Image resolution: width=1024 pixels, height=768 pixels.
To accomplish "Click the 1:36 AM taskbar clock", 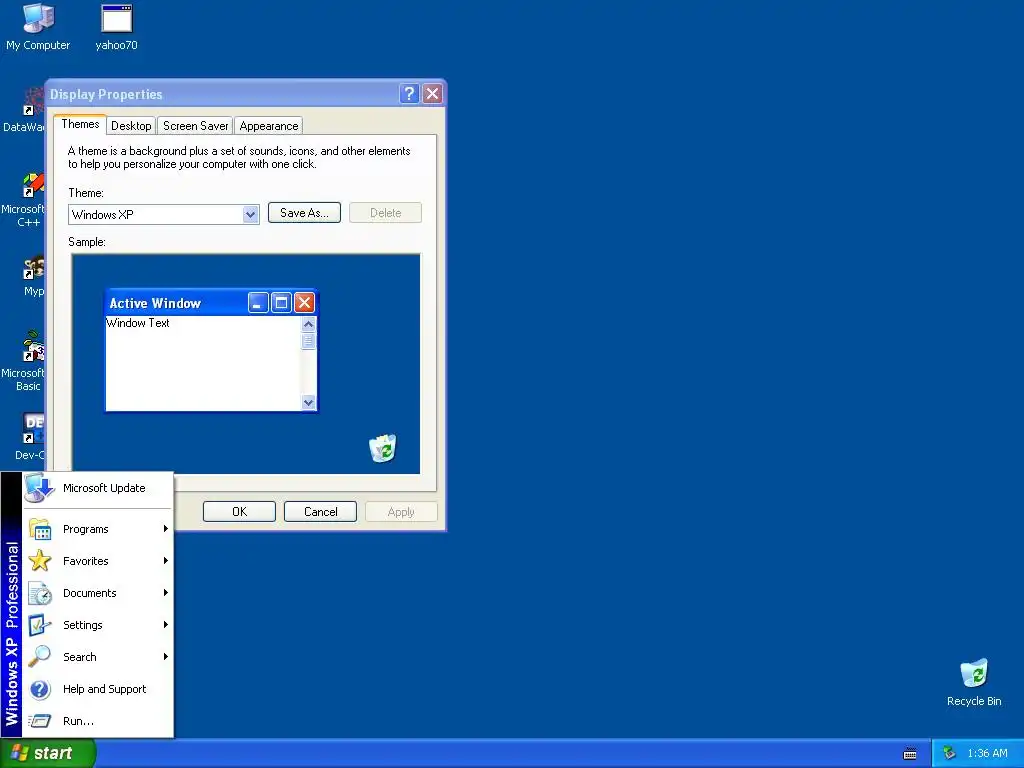I will (x=987, y=754).
